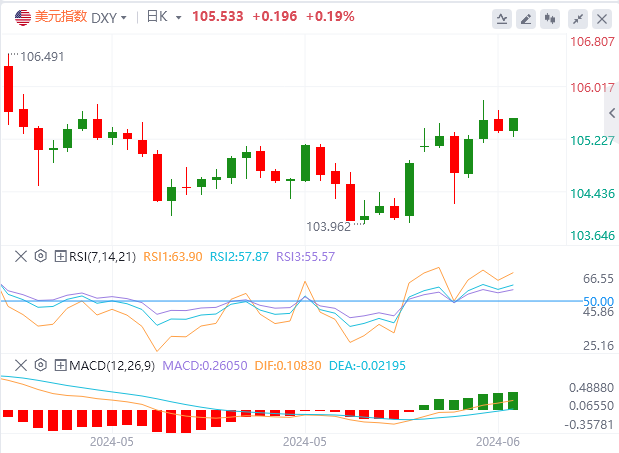The width and height of the screenshot is (619, 453).
Task: Click the RSI2:57.87 value
Action: [239, 257]
